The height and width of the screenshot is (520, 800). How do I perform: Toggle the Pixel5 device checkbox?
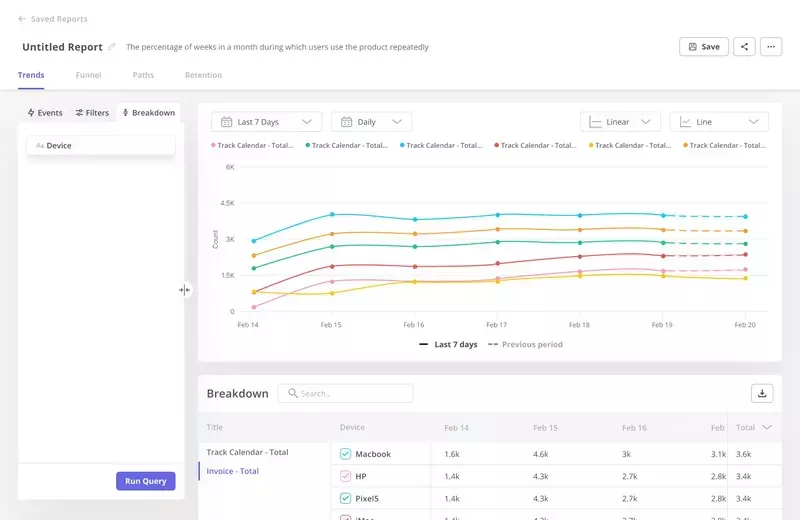tap(346, 498)
